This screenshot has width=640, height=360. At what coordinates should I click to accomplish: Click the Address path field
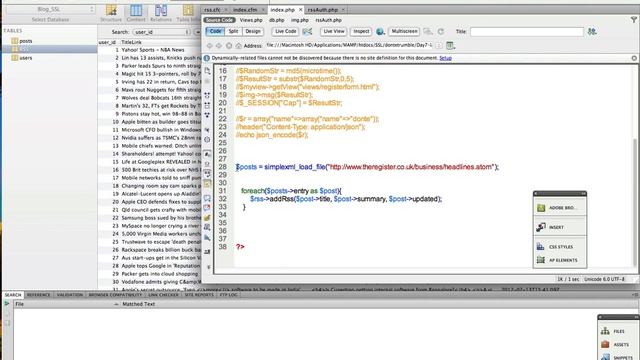tap(349, 45)
